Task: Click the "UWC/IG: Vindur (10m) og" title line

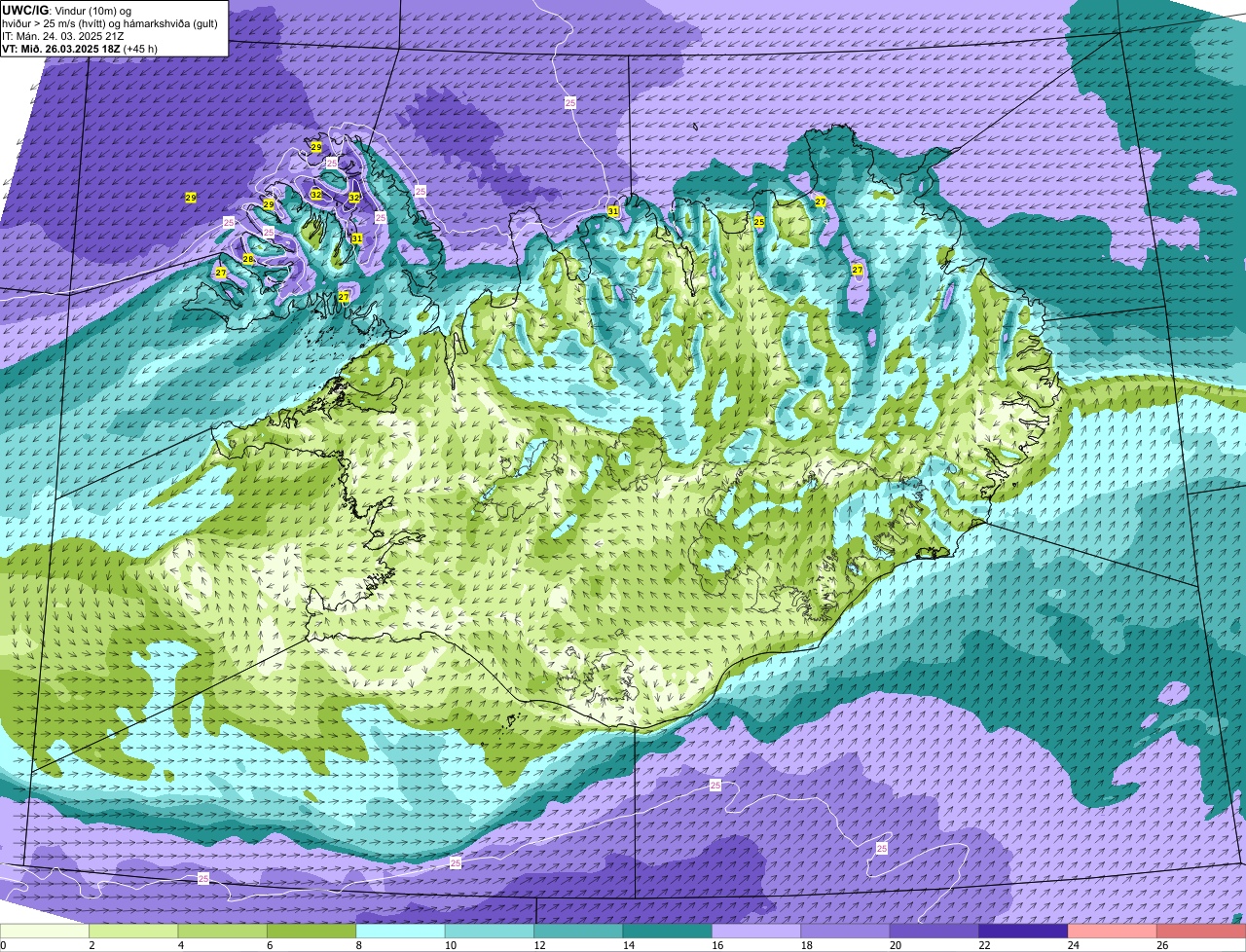Action: (66, 10)
